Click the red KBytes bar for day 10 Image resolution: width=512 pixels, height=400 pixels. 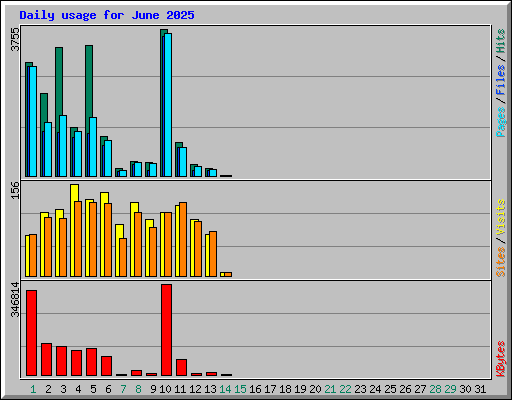pos(167,330)
